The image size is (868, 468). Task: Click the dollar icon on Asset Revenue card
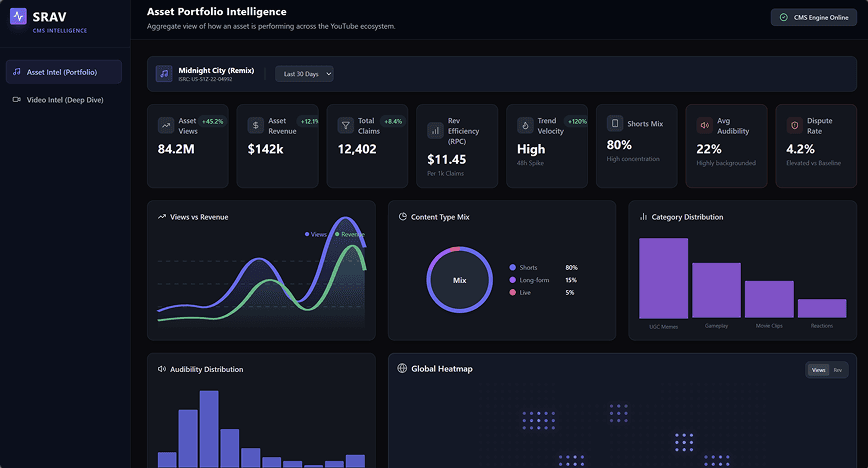(x=255, y=125)
